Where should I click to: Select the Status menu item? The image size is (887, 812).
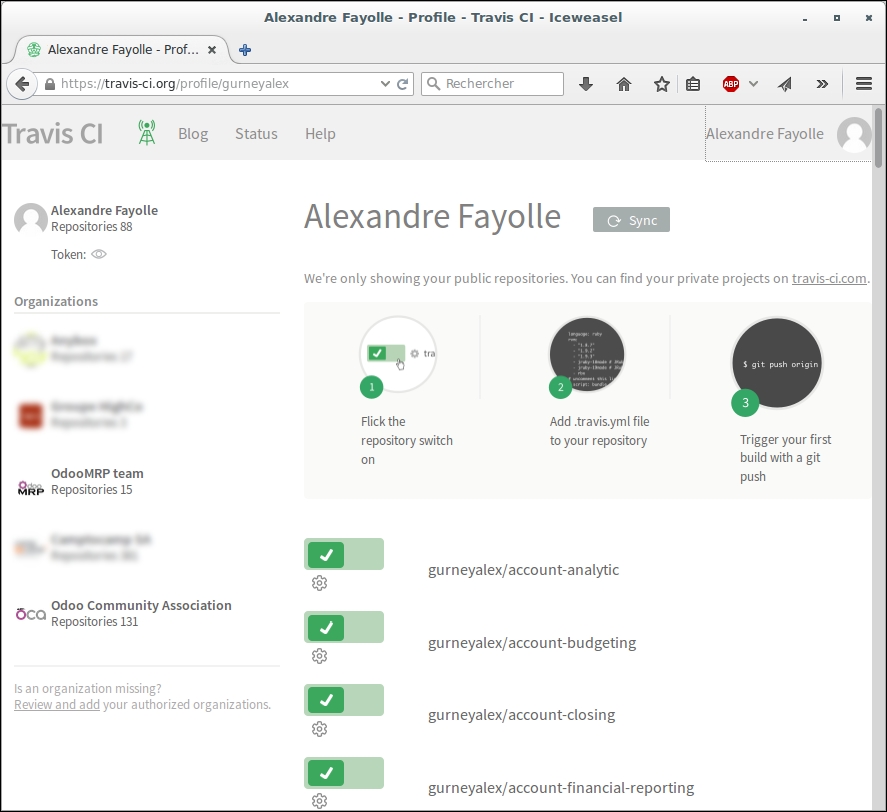click(255, 133)
